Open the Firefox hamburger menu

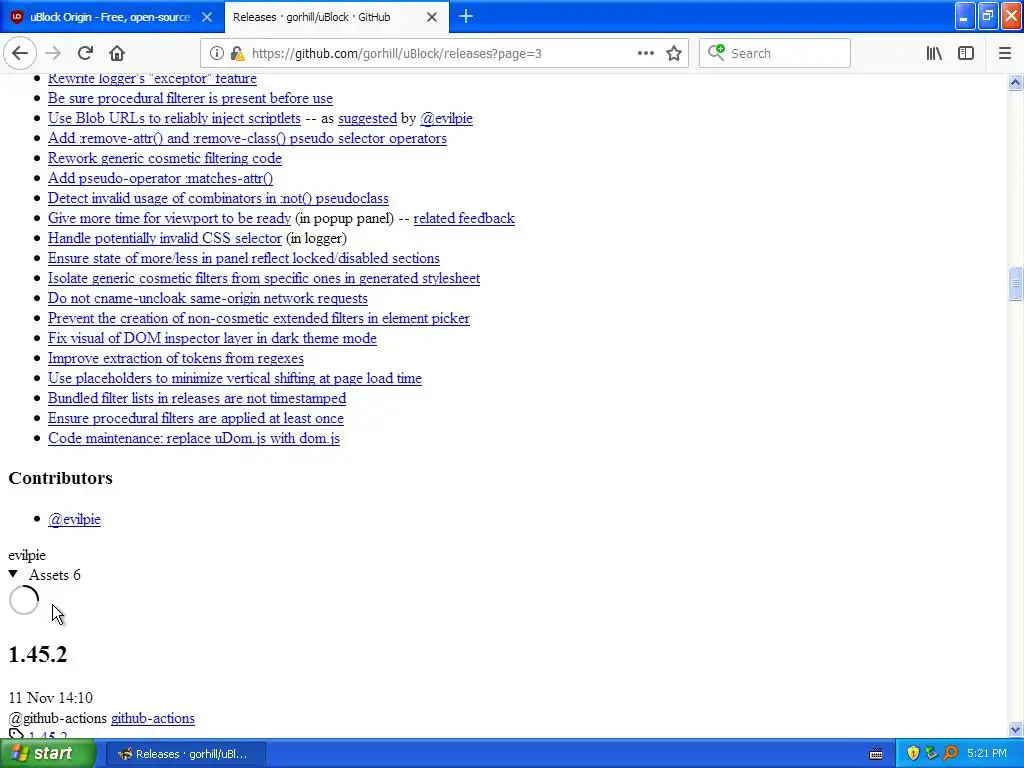[1004, 54]
